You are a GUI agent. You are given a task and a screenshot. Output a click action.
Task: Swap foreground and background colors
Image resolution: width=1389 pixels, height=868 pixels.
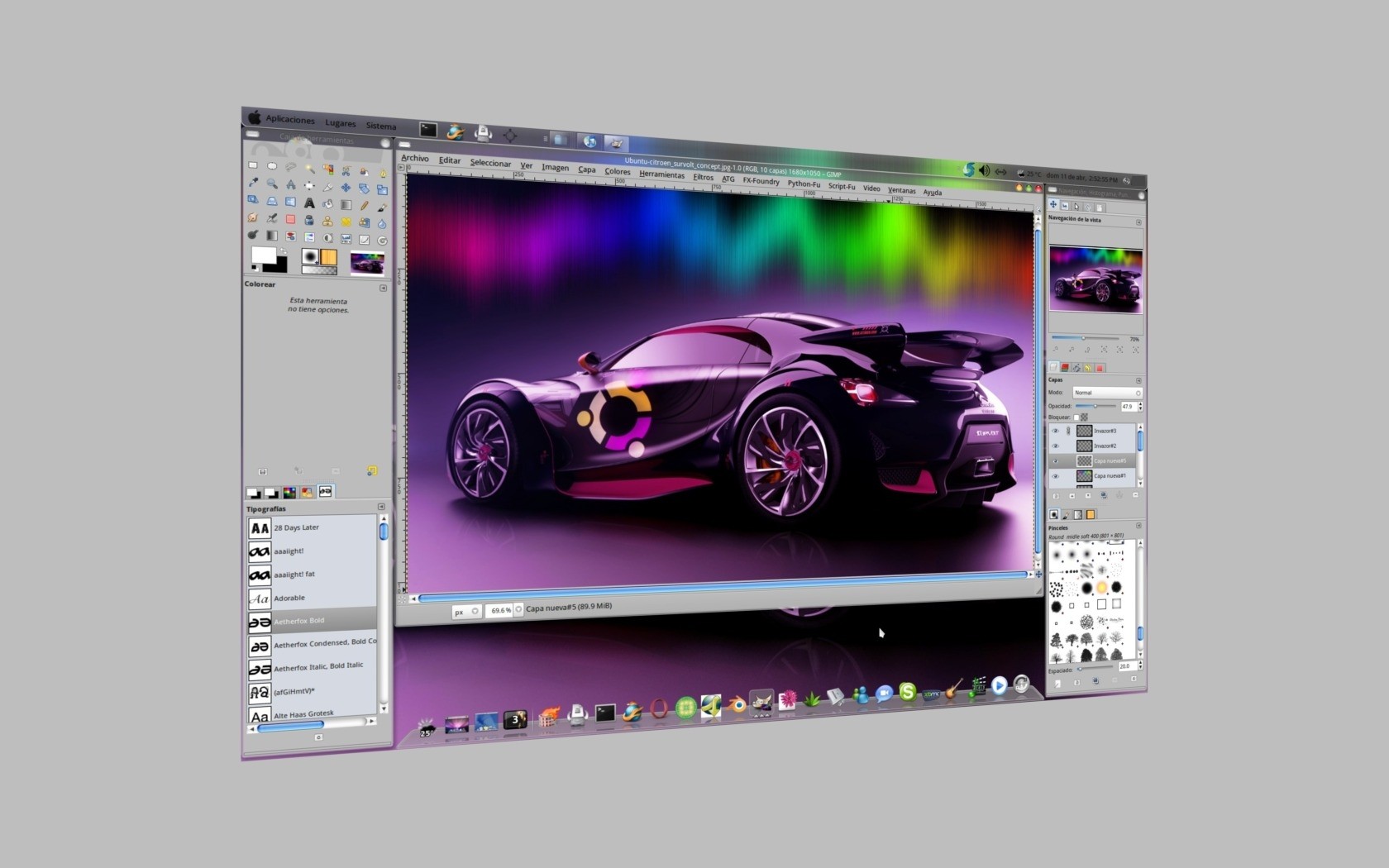coord(284,250)
